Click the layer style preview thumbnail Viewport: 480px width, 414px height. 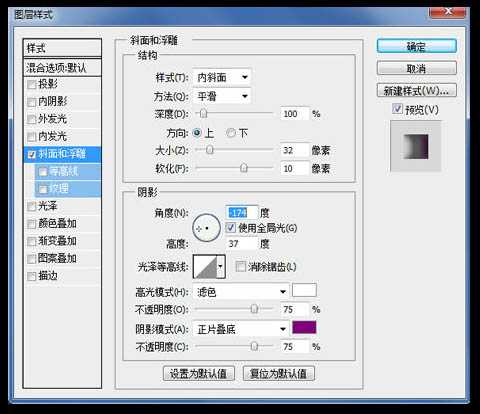click(416, 147)
